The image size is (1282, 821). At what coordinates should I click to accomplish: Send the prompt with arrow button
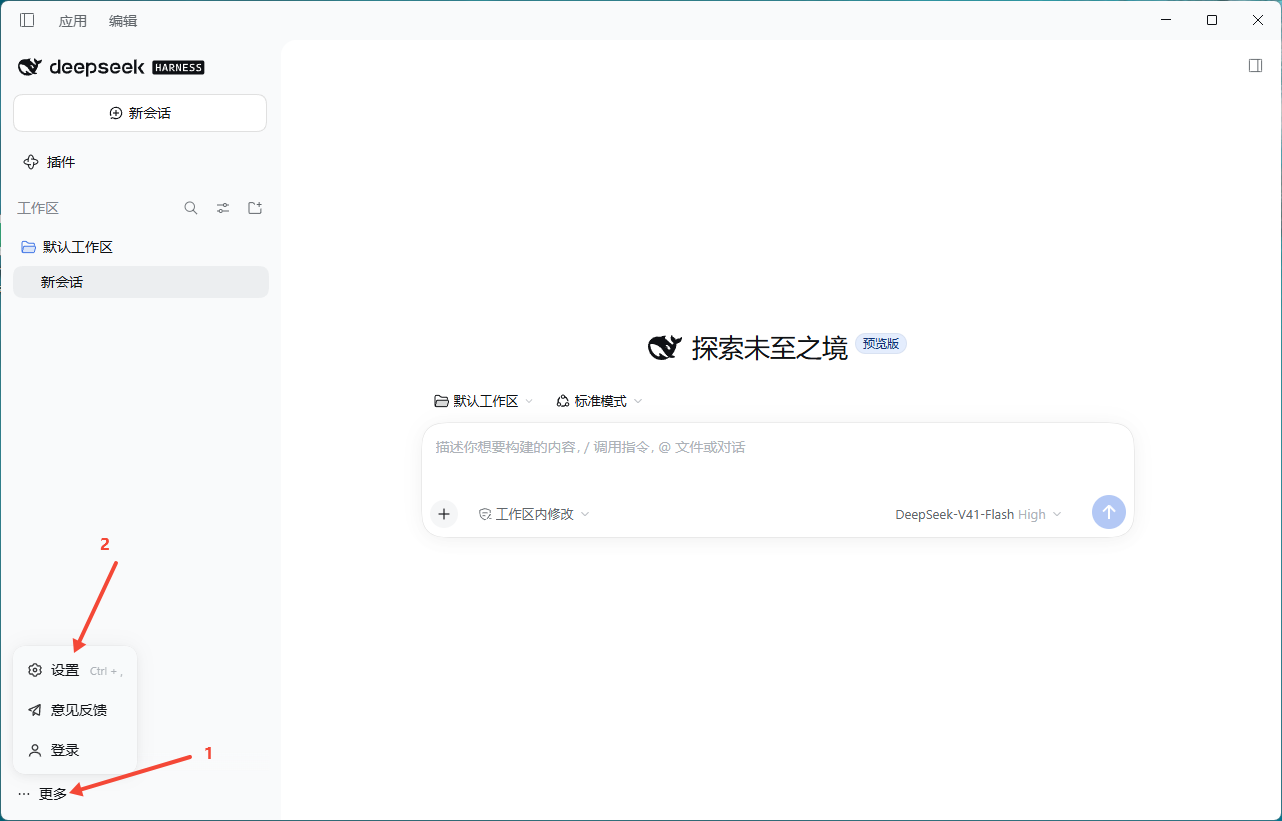coord(1109,512)
